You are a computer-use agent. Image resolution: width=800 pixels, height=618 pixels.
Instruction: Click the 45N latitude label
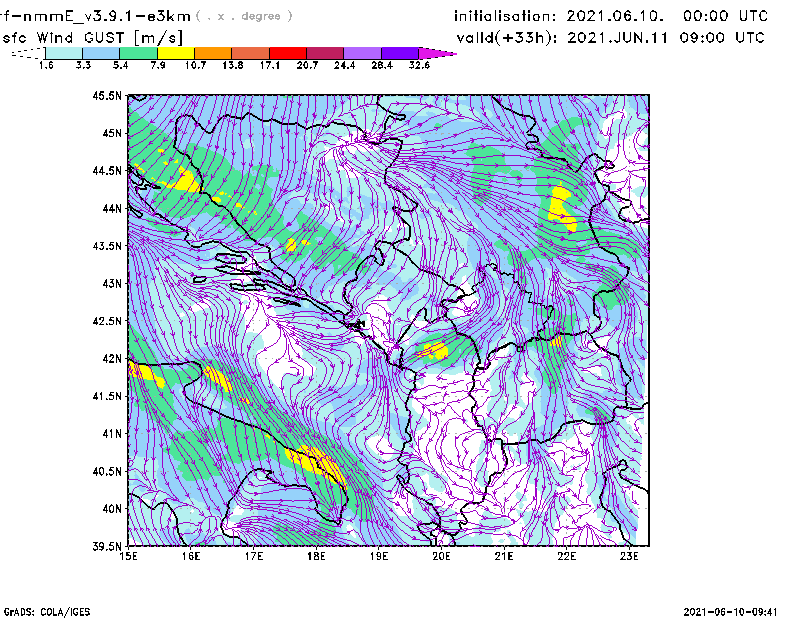(112, 133)
